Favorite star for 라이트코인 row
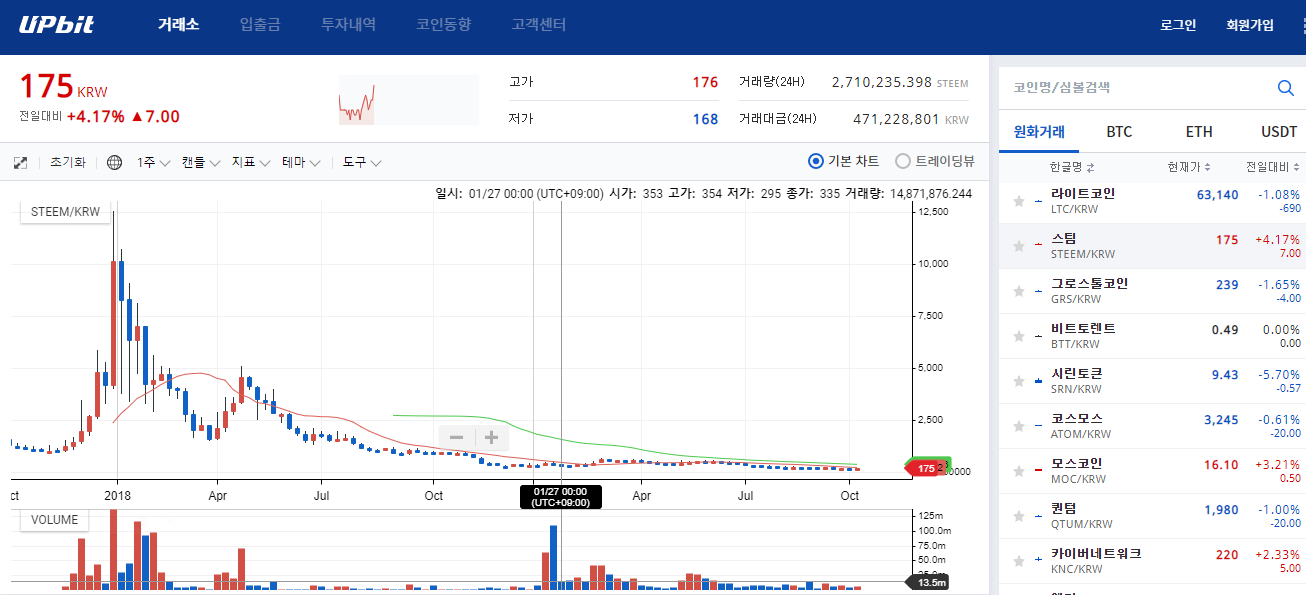The width and height of the screenshot is (1306, 595). (1019, 201)
